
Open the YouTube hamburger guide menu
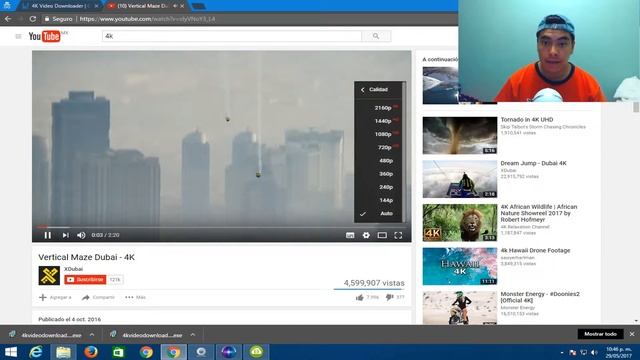[x=18, y=36]
